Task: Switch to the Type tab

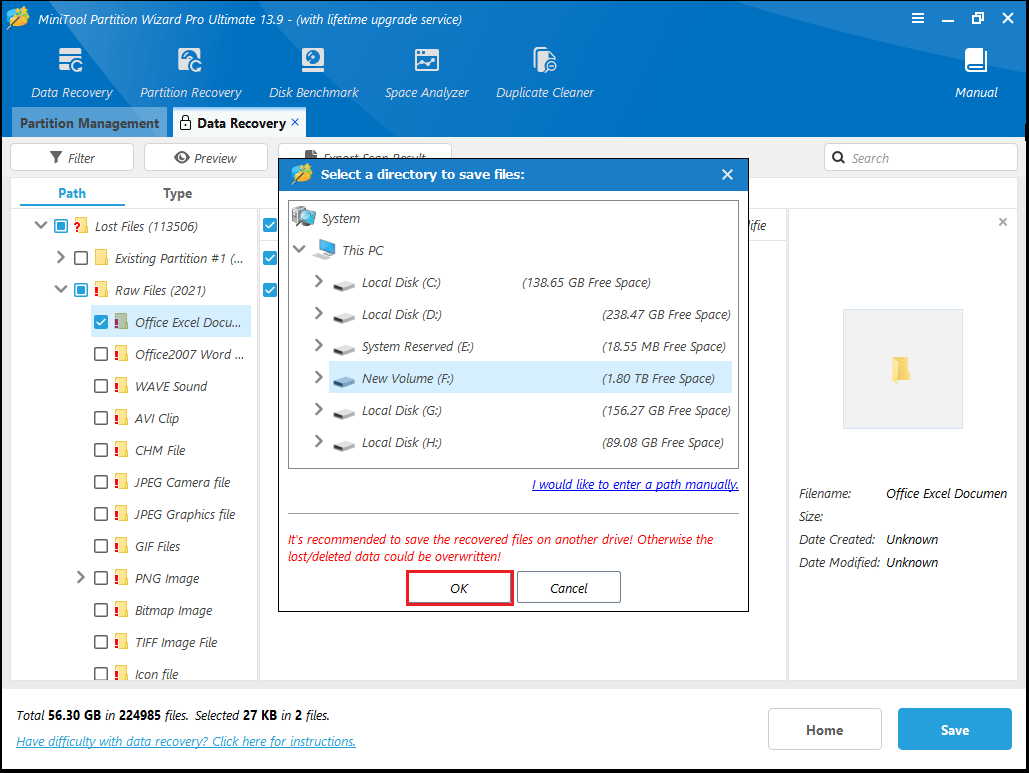Action: pos(177,194)
